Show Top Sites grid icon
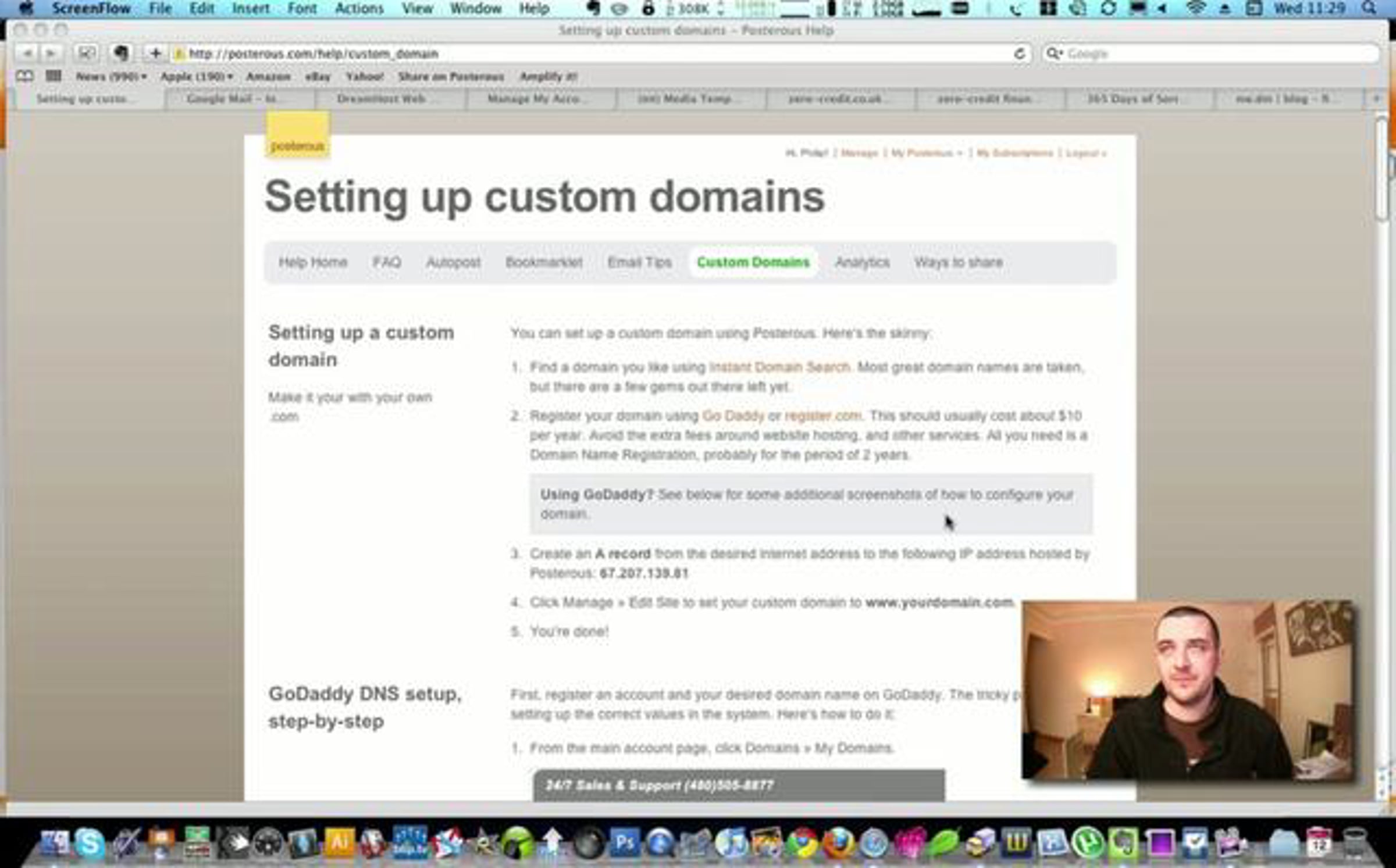Image resolution: width=1396 pixels, height=868 pixels. click(x=53, y=76)
